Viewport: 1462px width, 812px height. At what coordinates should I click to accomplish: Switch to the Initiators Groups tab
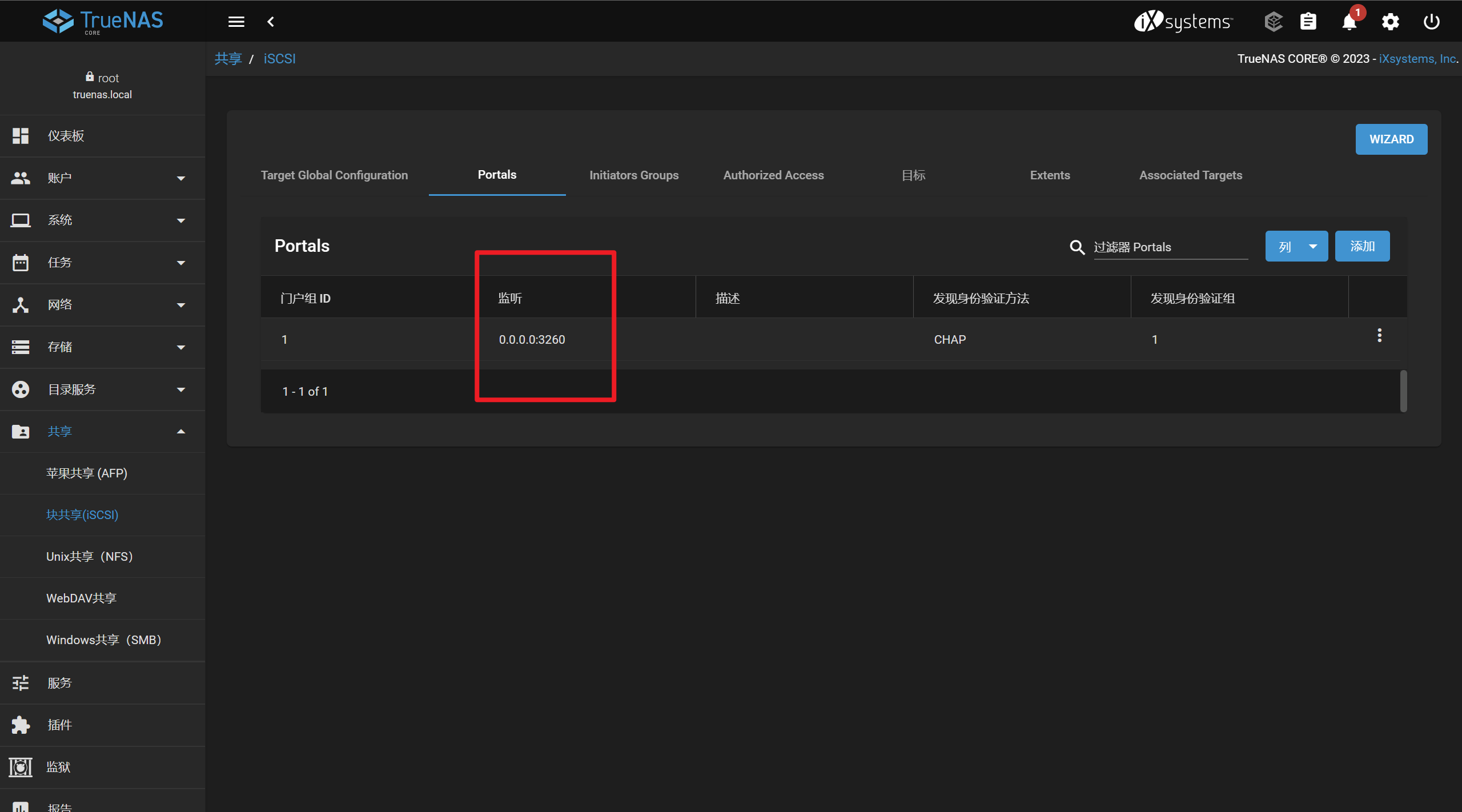click(634, 175)
